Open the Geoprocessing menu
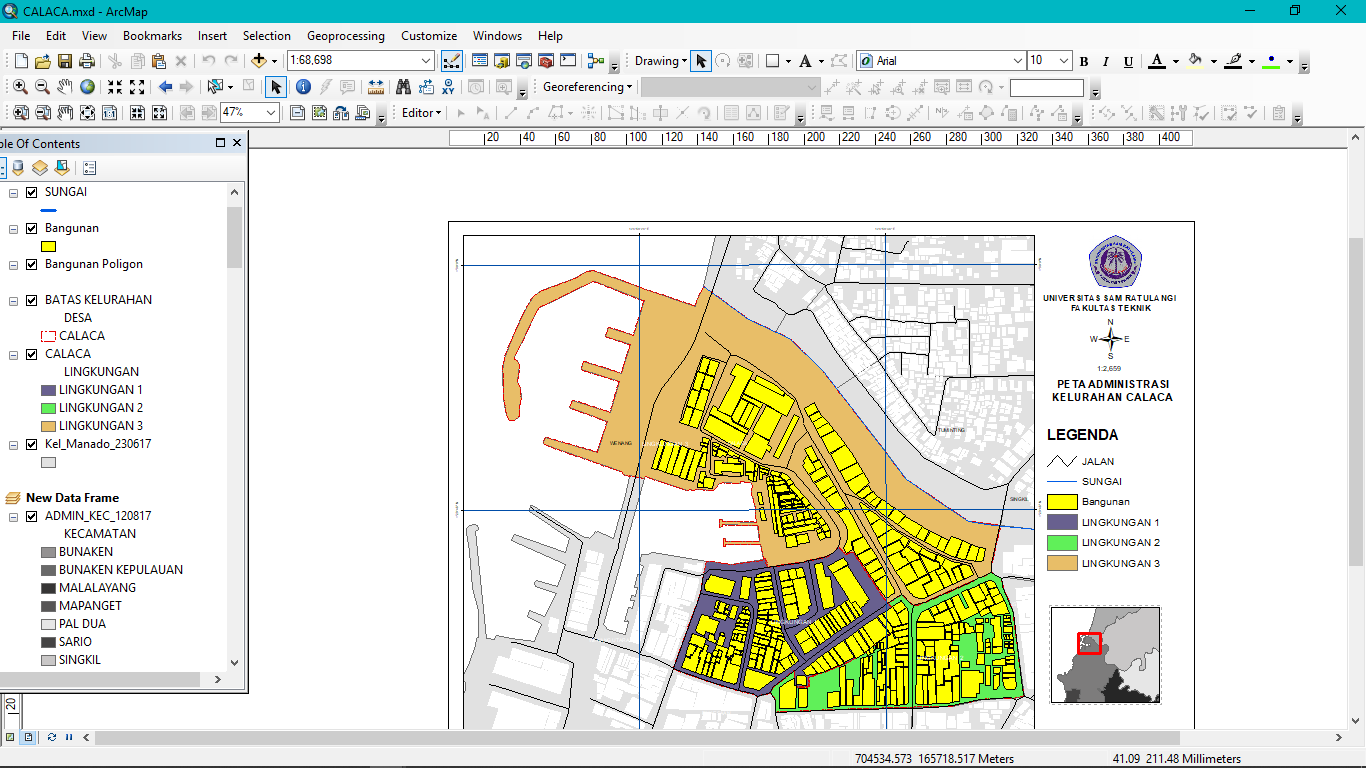The height and width of the screenshot is (768, 1366). coord(345,35)
